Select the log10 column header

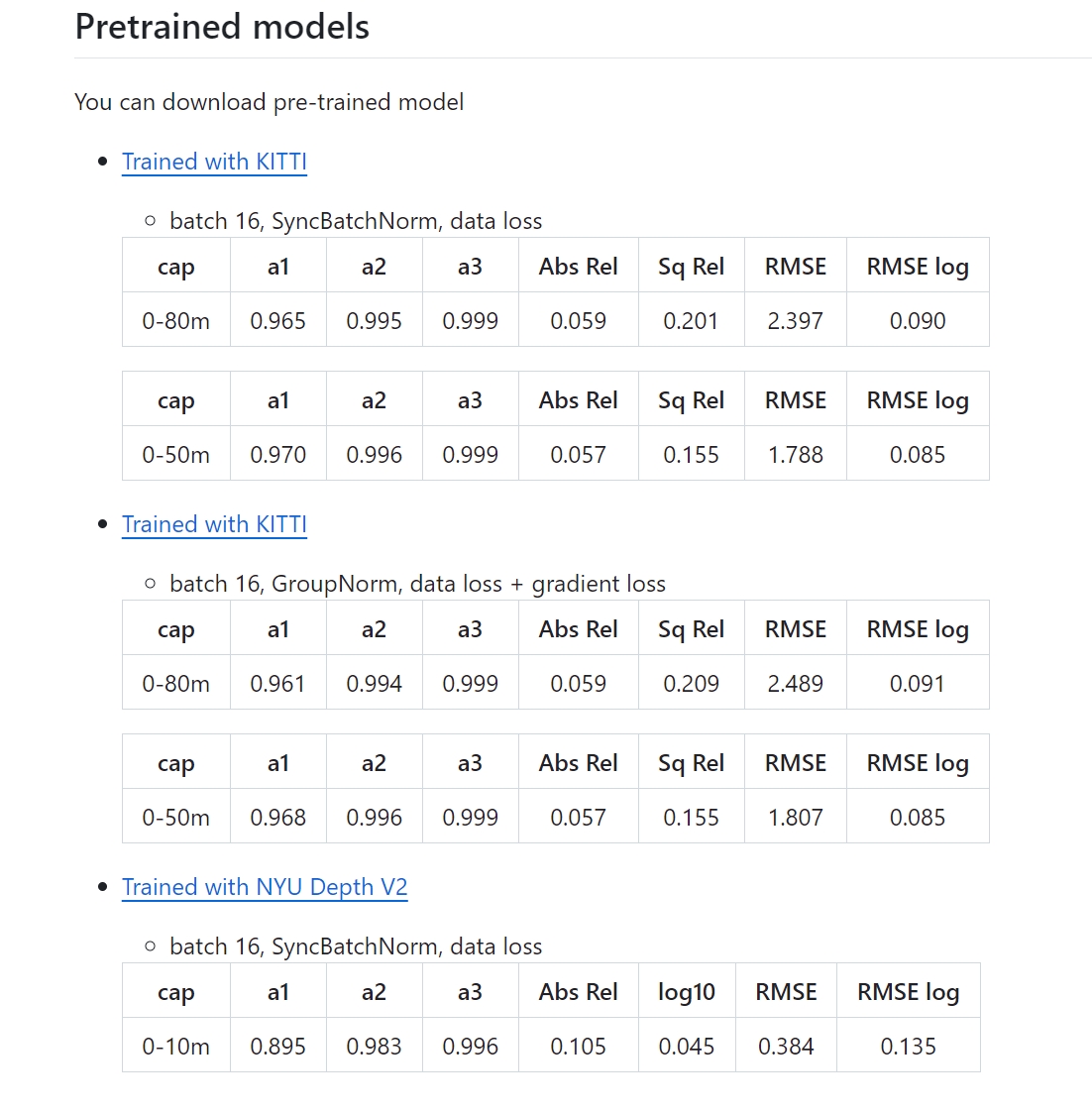[x=687, y=992]
